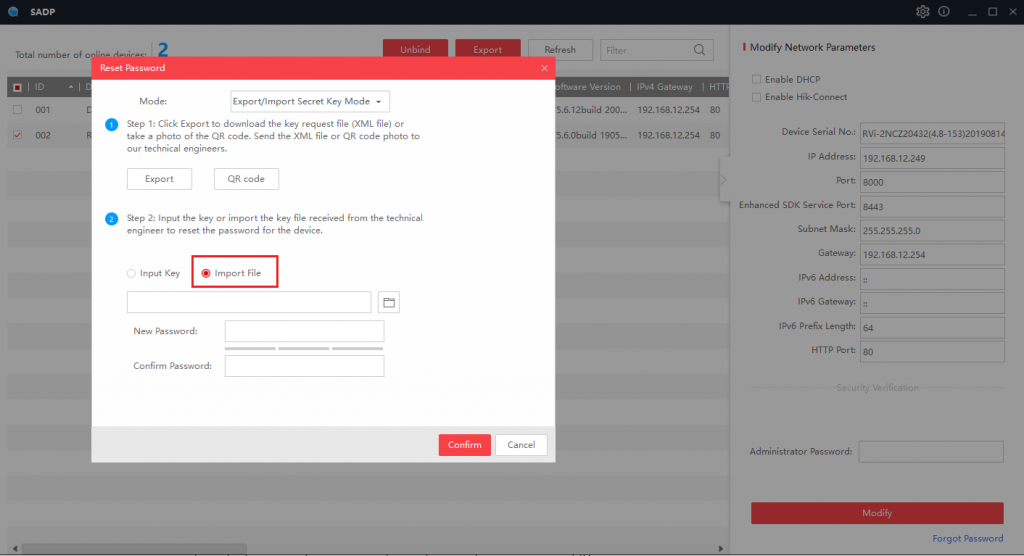Collapse the Modify Network Parameters panel
The width and height of the screenshot is (1024, 556).
tap(723, 180)
